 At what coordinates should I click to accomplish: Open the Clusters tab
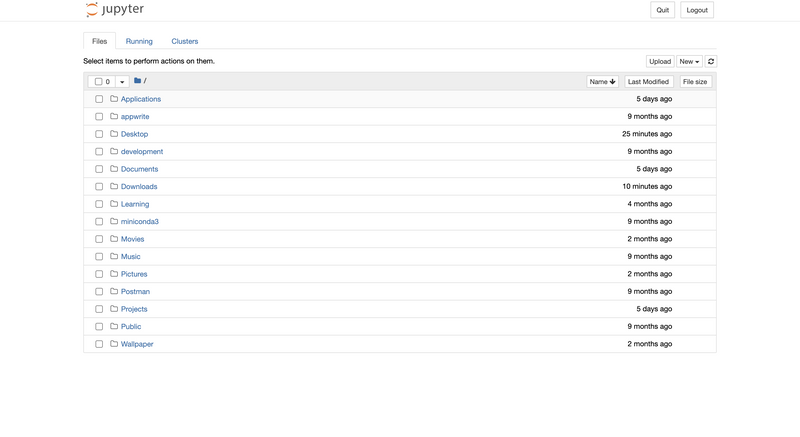tap(185, 41)
